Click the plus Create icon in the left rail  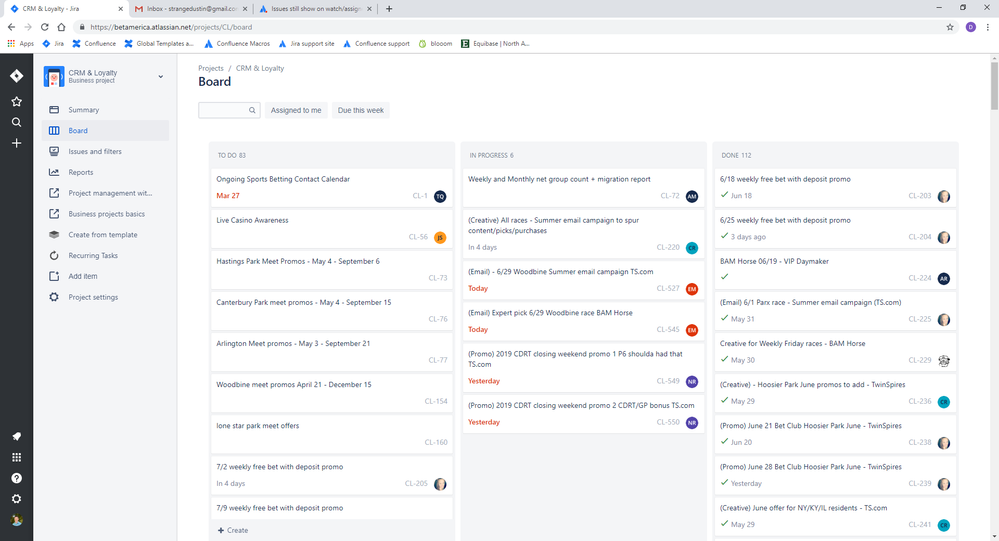click(17, 143)
